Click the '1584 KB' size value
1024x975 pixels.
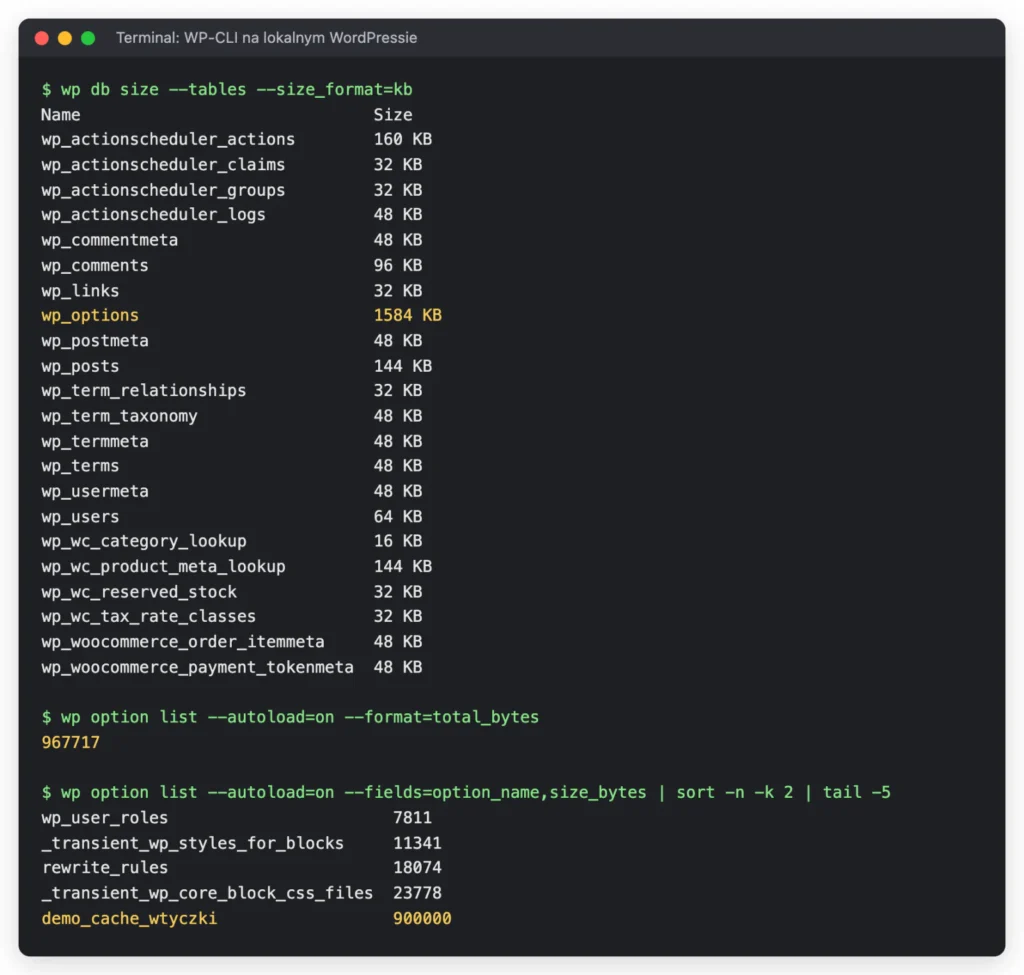(408, 315)
